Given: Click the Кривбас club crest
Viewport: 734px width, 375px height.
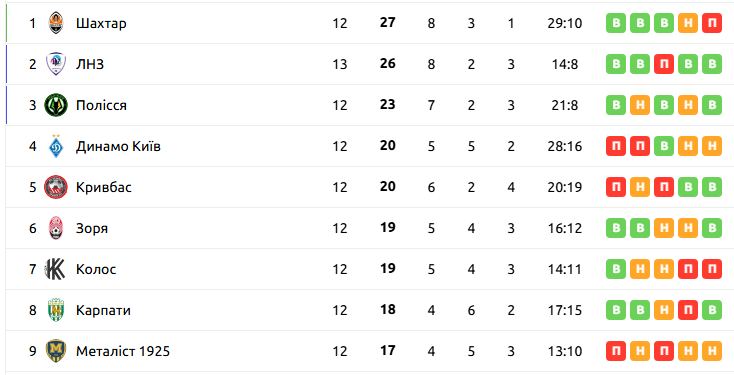Looking at the screenshot, I should click(x=56, y=187).
